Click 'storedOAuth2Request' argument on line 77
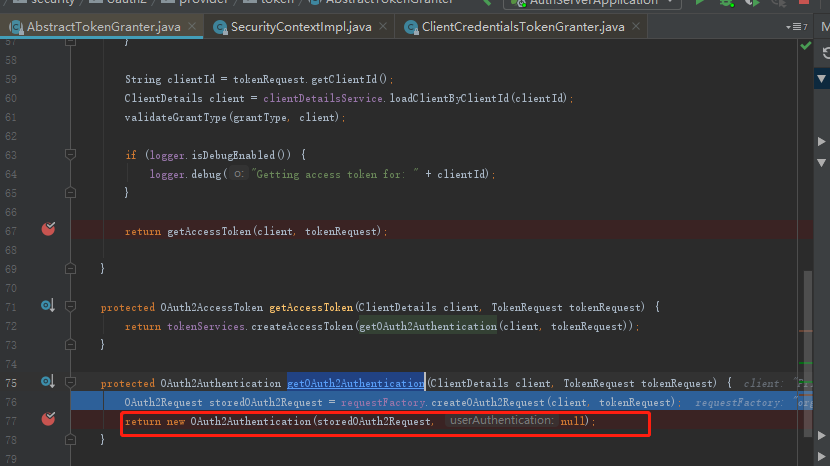This screenshot has height=466, width=830. tap(374, 421)
